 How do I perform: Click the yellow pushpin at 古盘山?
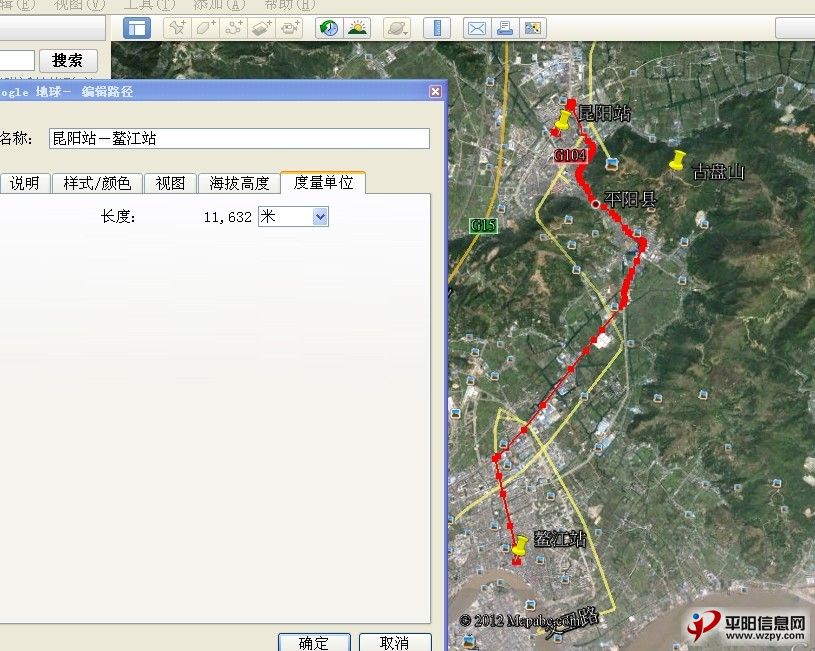[x=677, y=161]
